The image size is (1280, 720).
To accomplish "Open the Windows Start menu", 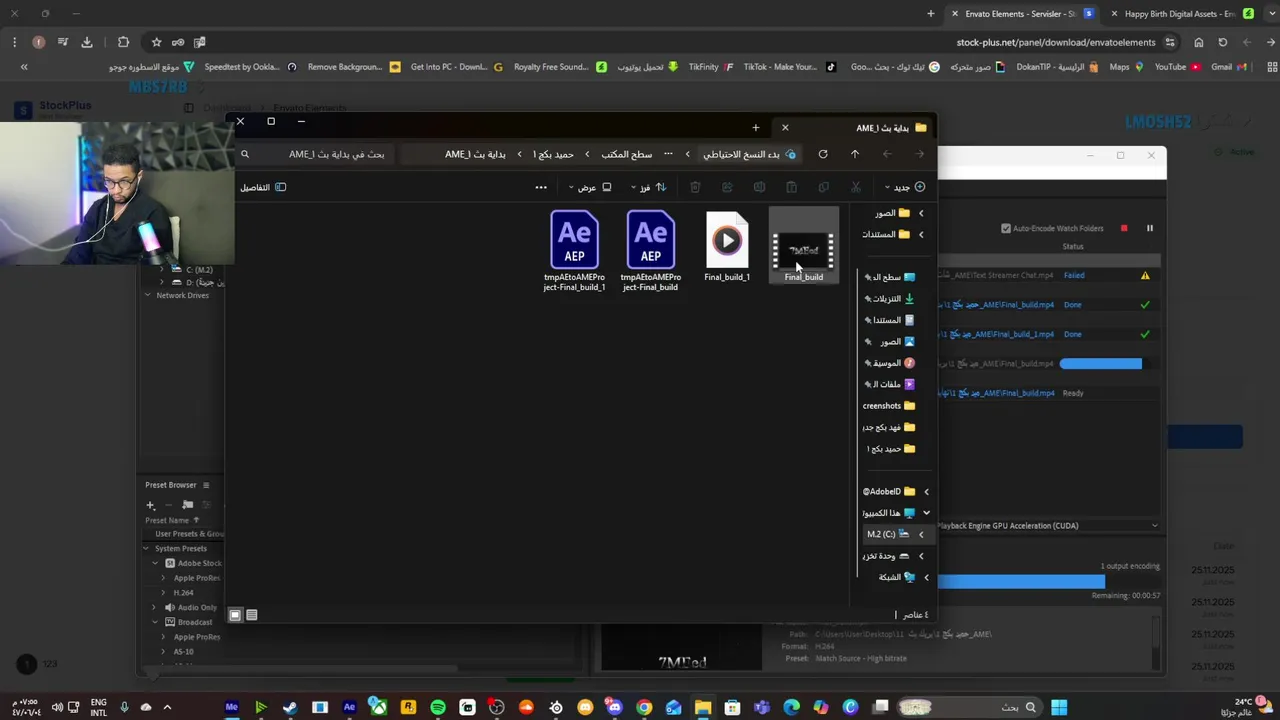I will [1059, 707].
